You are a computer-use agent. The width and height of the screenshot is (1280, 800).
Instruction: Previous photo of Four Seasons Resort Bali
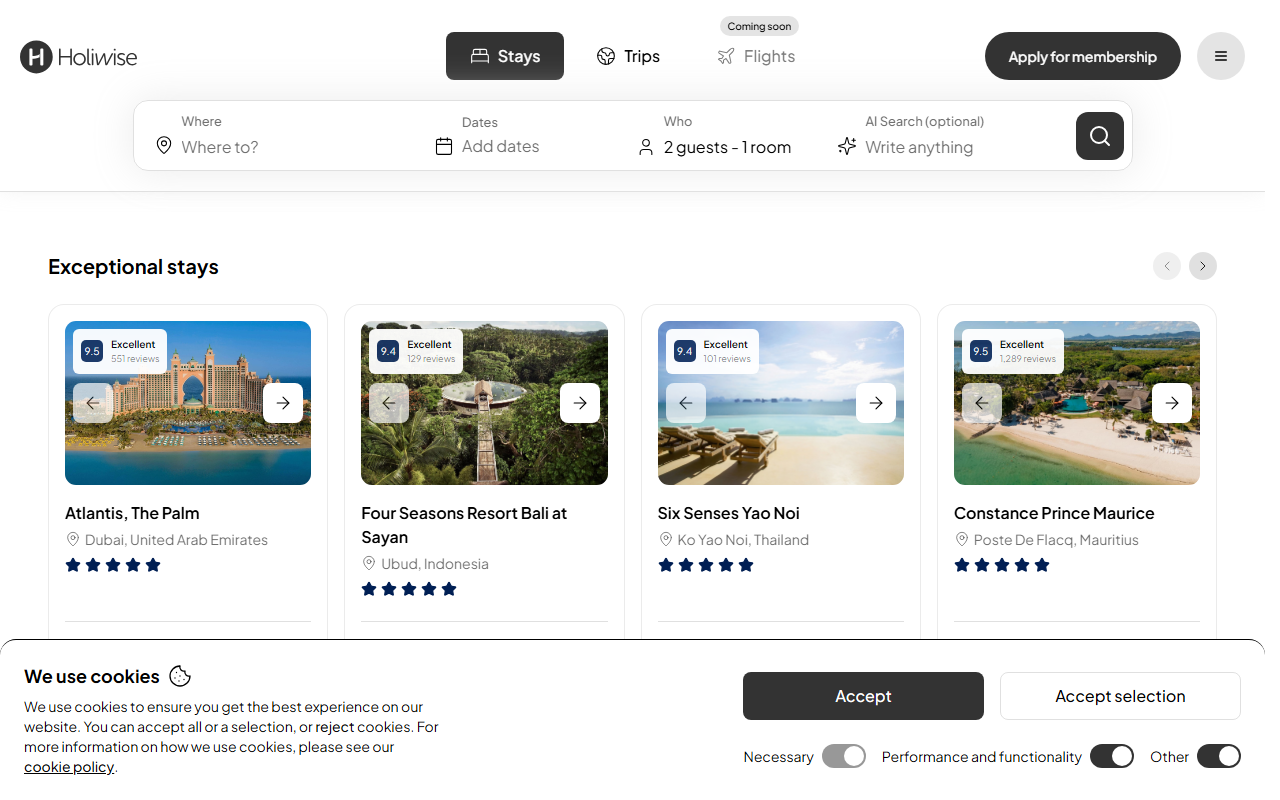click(389, 403)
